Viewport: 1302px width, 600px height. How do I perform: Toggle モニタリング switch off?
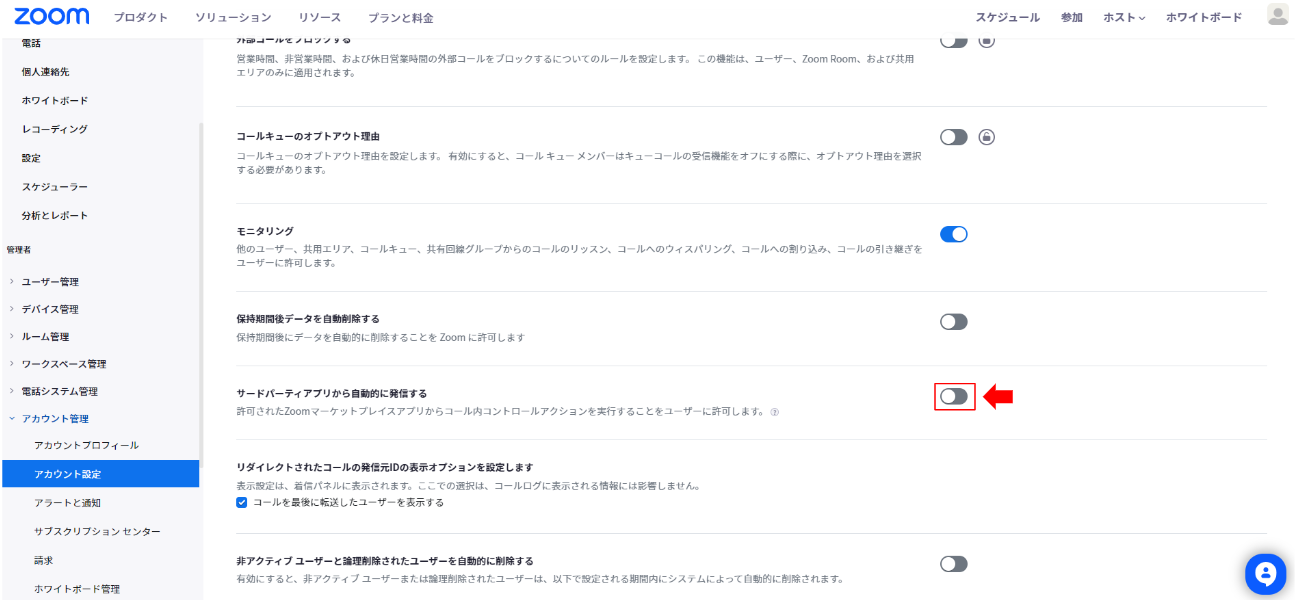click(954, 234)
